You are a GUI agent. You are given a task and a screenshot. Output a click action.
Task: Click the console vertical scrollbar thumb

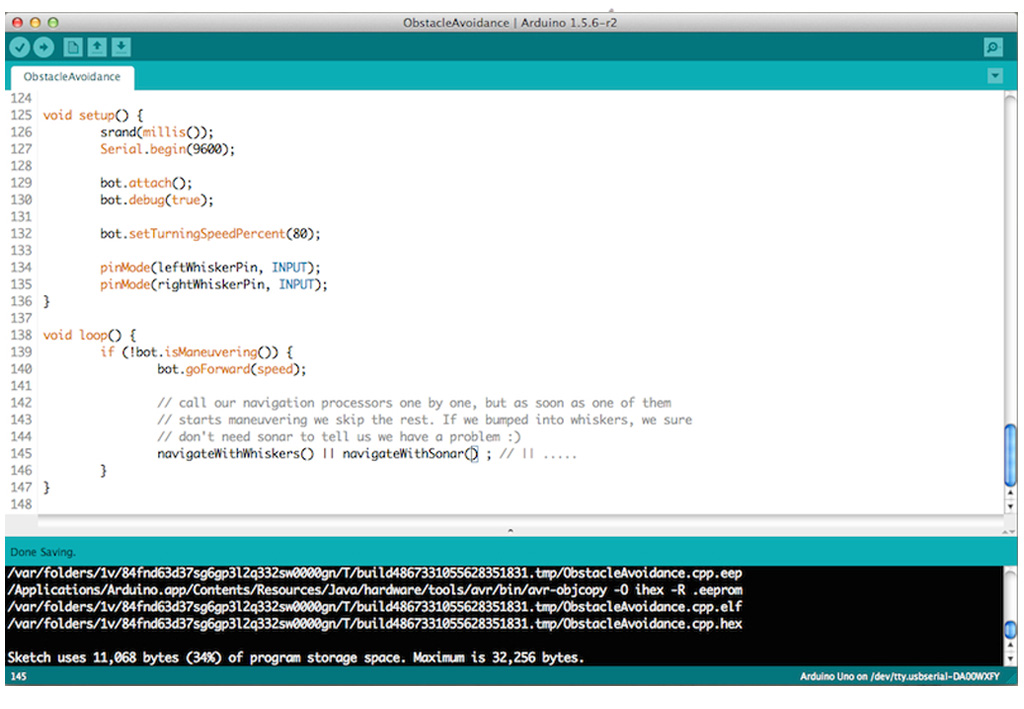click(x=1010, y=629)
